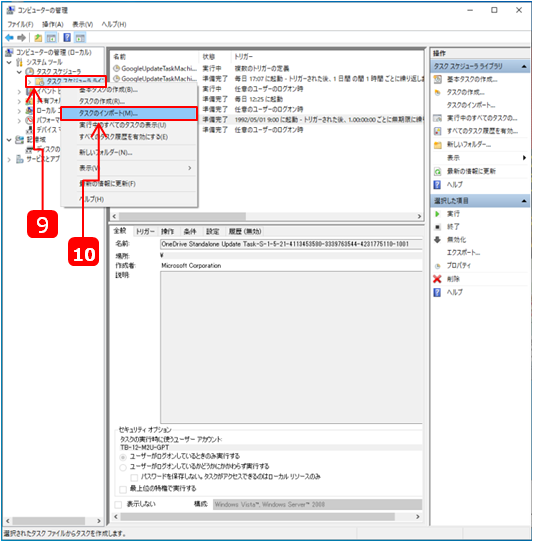Expand タスク スケジューラ ライブラリ tree node
Screen dimensions: 533x542
pos(30,82)
